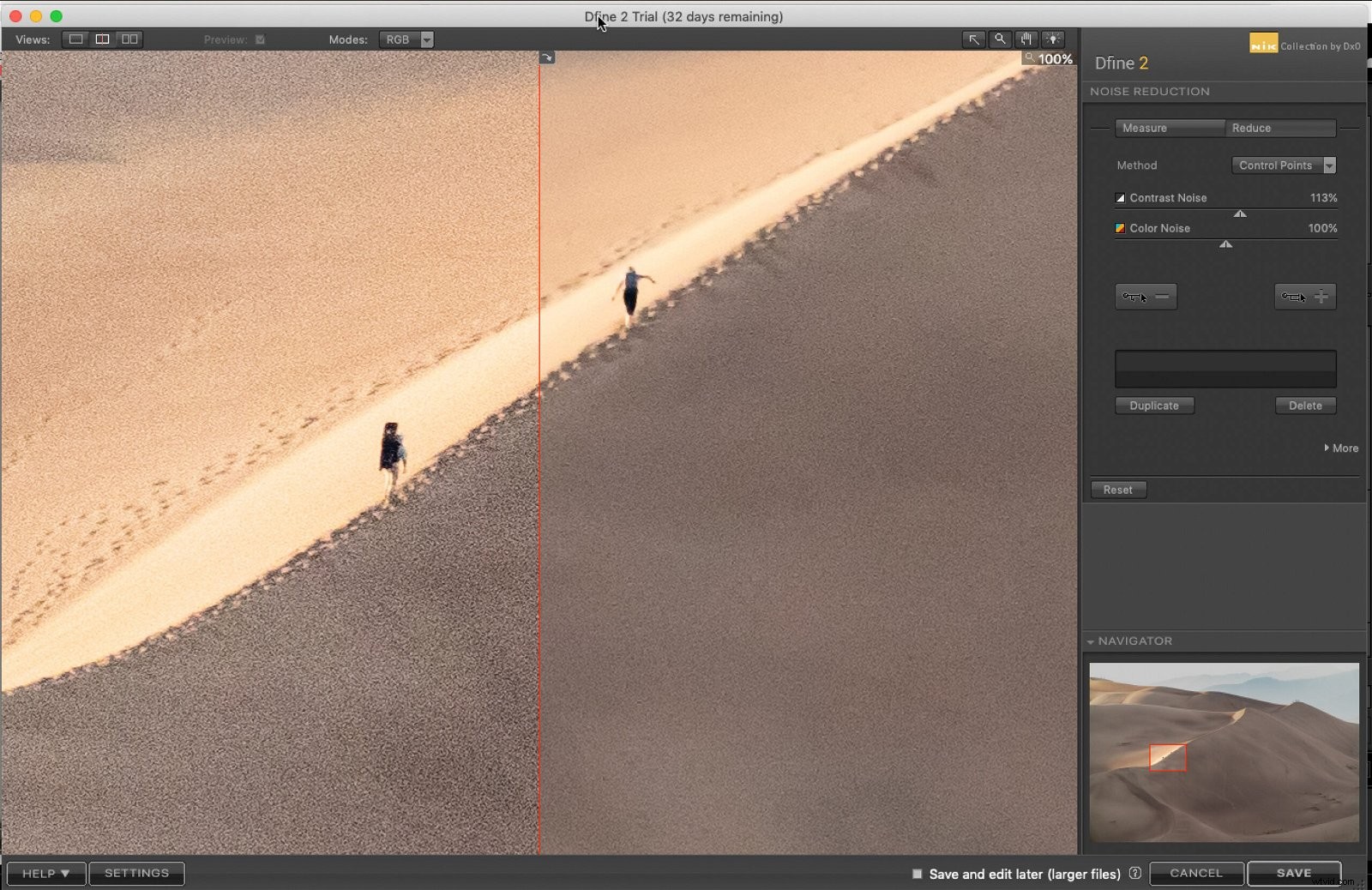Change the background color with lightbulb icon
Viewport: 1372px width, 890px height.
point(1053,39)
